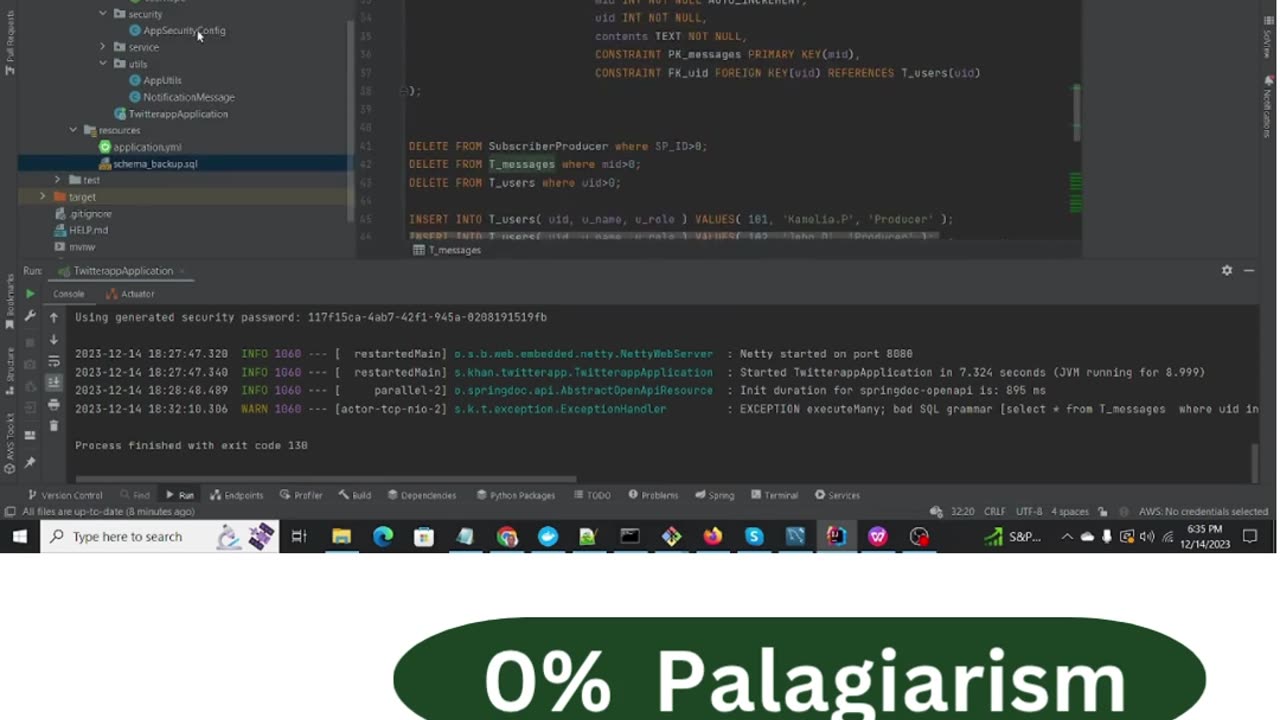This screenshot has height=720, width=1280.
Task: Open Firefox from the Windows taskbar
Action: point(712,537)
